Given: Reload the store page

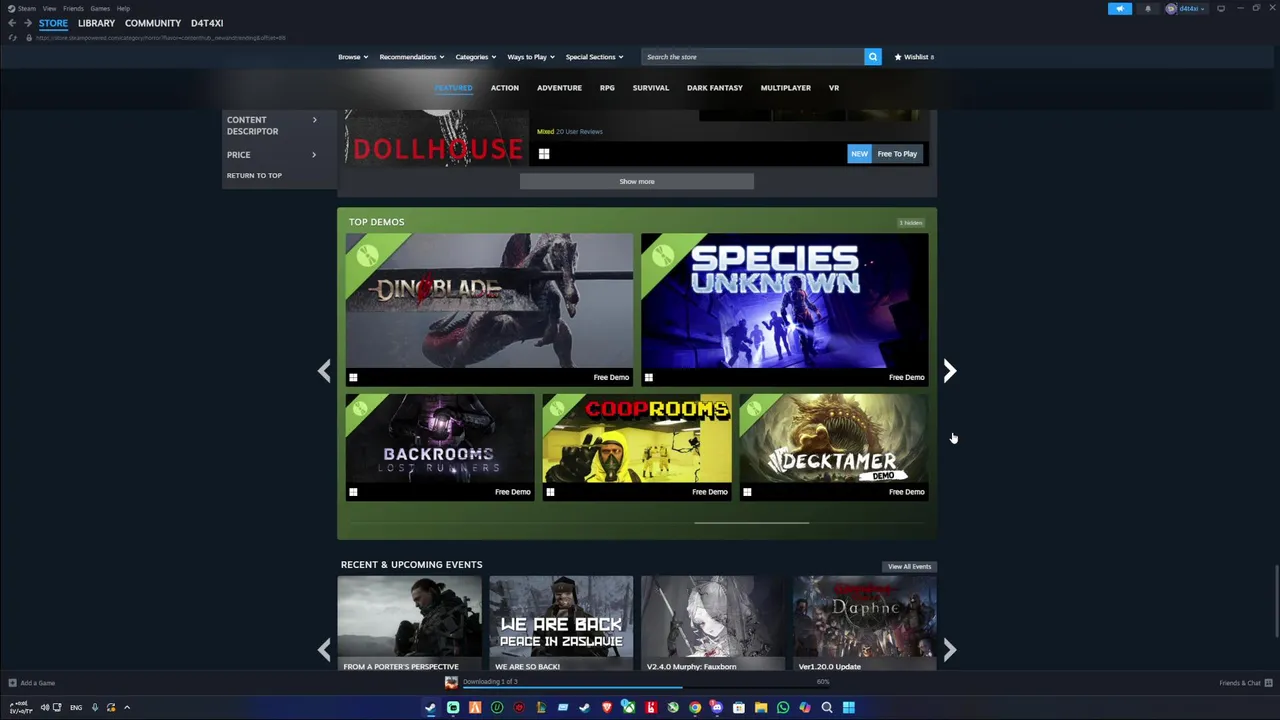Looking at the screenshot, I should 12,38.
